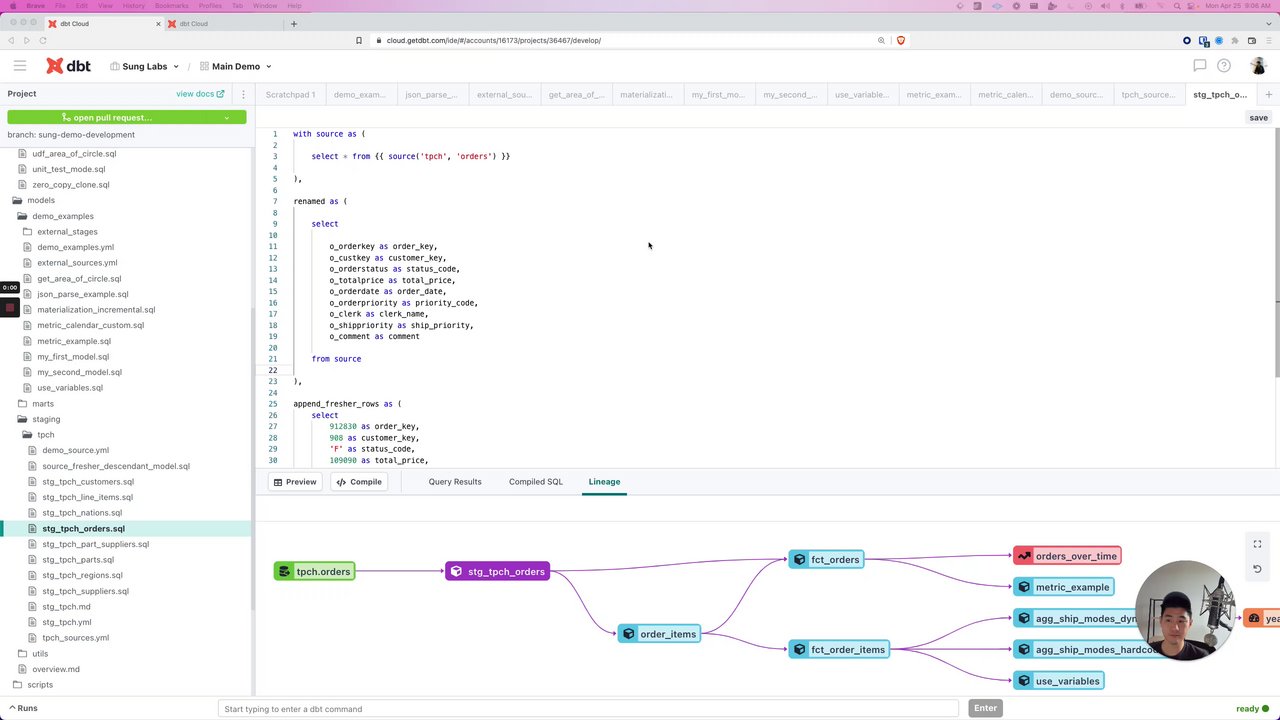Screen dimensions: 1280x720
Task: Open the help question mark icon
Action: 1224,66
